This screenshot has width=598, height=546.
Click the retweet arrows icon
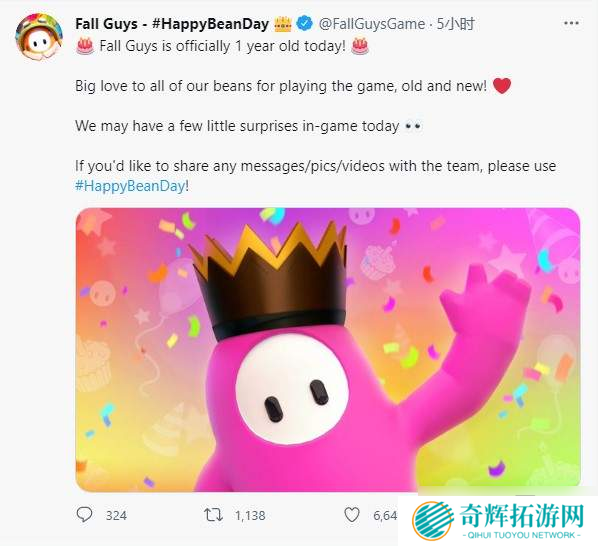[x=213, y=515]
